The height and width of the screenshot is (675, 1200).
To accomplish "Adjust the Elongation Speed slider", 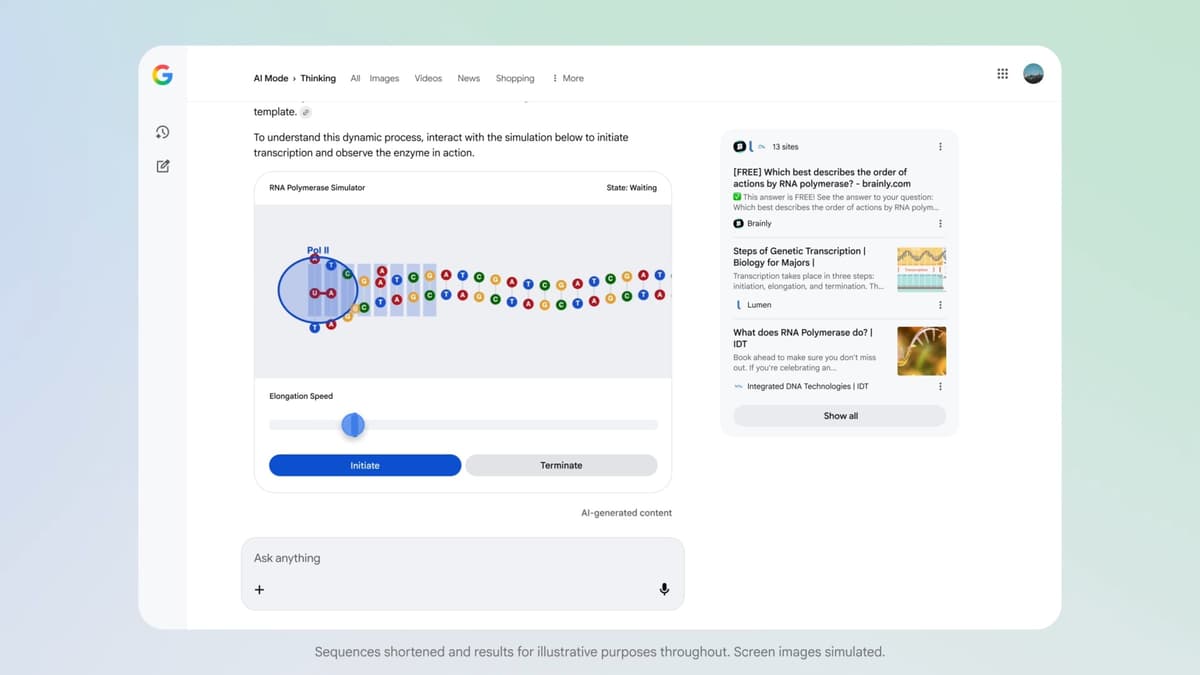I will point(353,425).
